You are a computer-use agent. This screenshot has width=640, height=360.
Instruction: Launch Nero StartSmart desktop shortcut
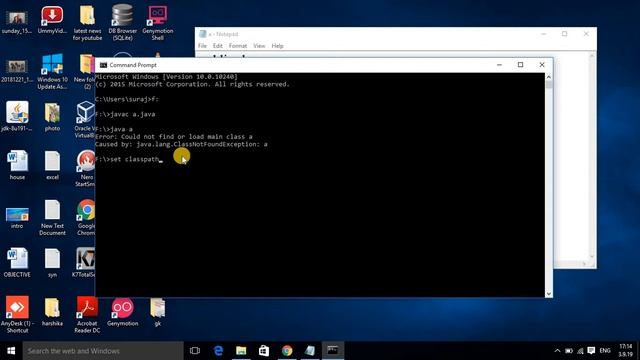[x=86, y=169]
